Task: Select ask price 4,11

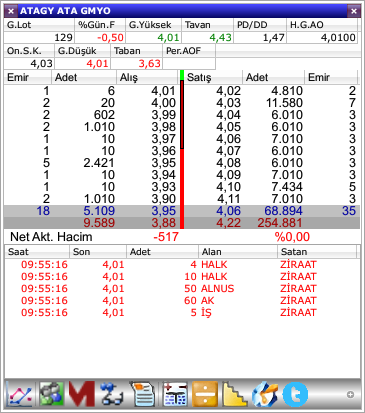Action: (x=228, y=199)
